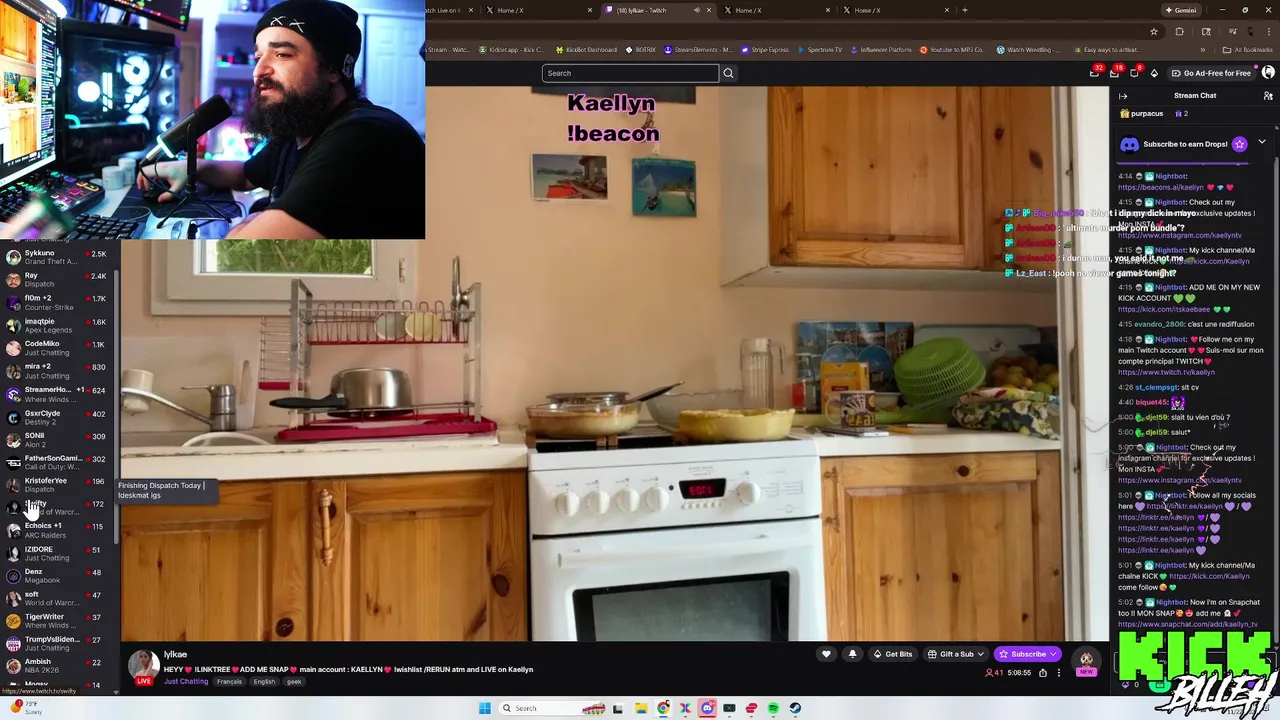Viewport: 1280px width, 720px height.
Task: Select fl0m Counter-Strike channel in sidebar
Action: 57,302
